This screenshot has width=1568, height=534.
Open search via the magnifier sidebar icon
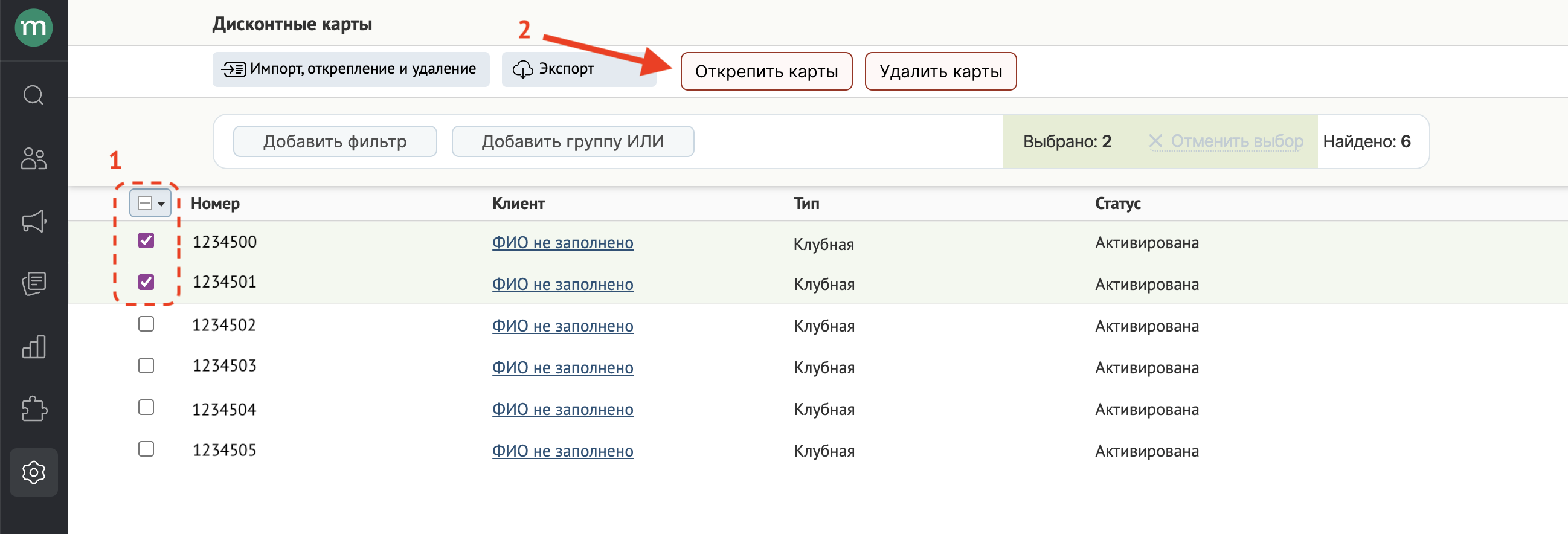coord(33,95)
